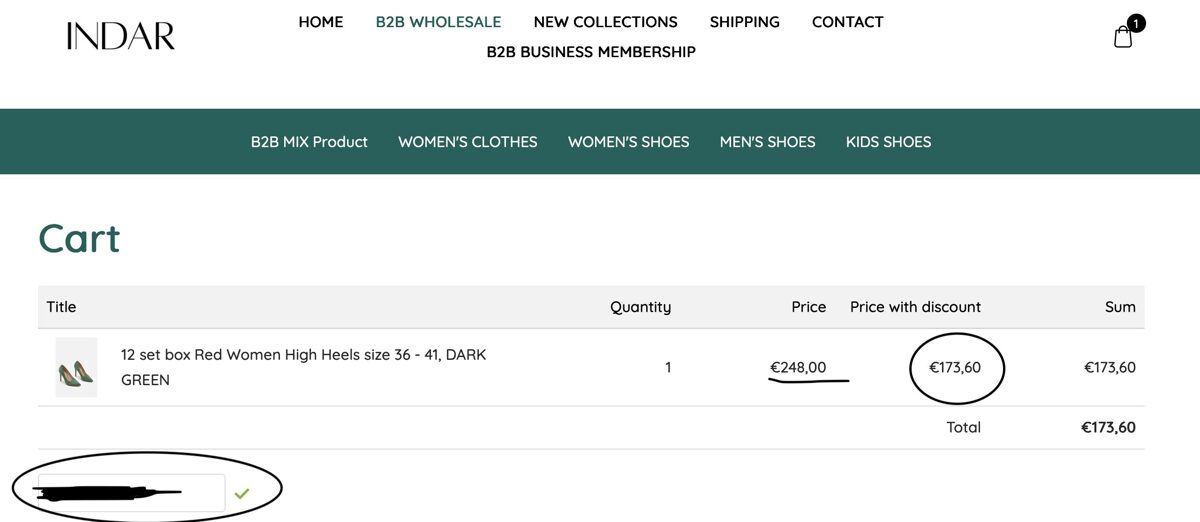1200x522 pixels.
Task: Click the green checkmark beside coupon field
Action: click(x=242, y=493)
